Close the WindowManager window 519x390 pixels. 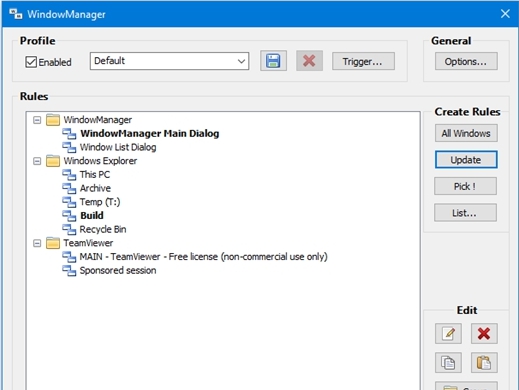click(x=505, y=14)
